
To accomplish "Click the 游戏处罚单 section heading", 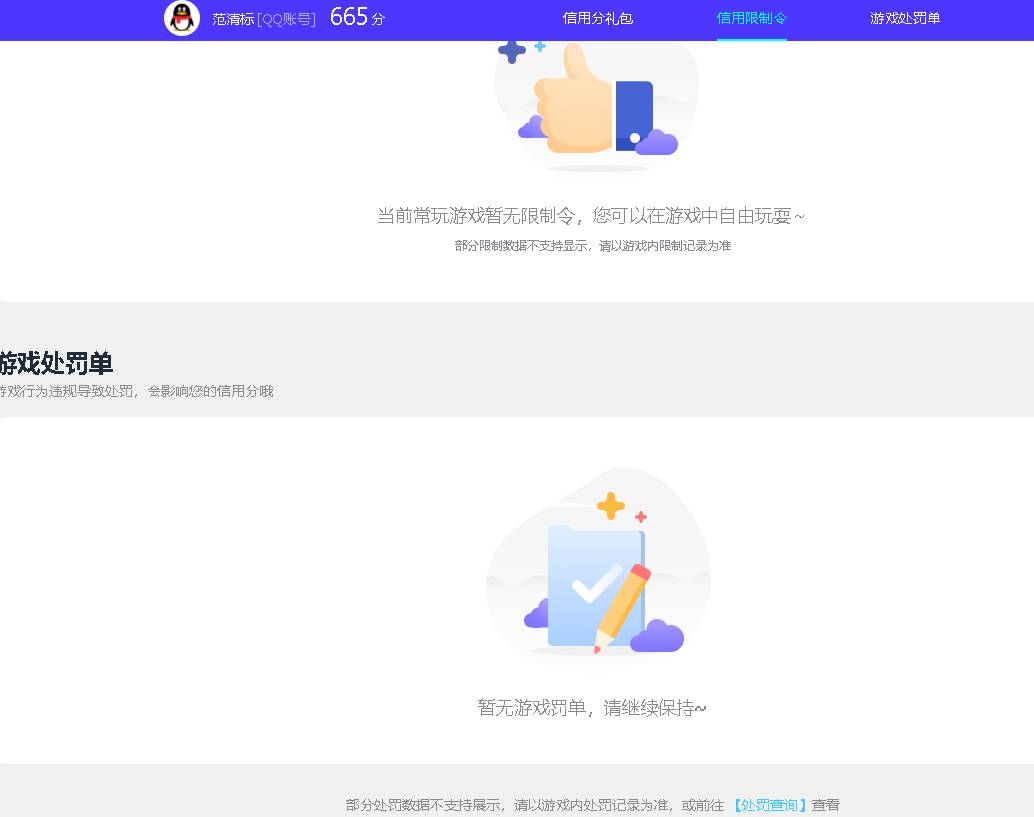I will coord(55,364).
